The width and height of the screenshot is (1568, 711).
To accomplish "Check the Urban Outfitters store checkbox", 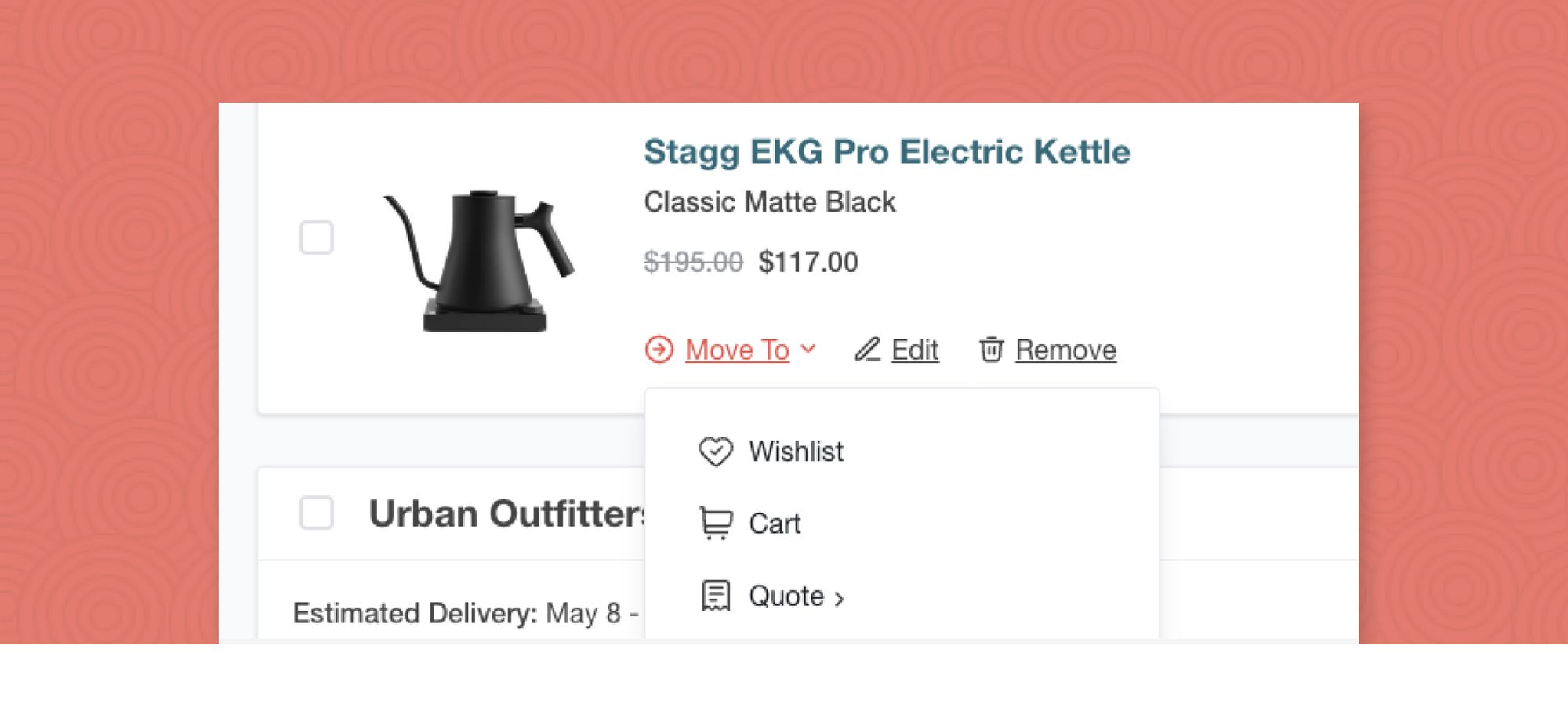I will pos(317,513).
